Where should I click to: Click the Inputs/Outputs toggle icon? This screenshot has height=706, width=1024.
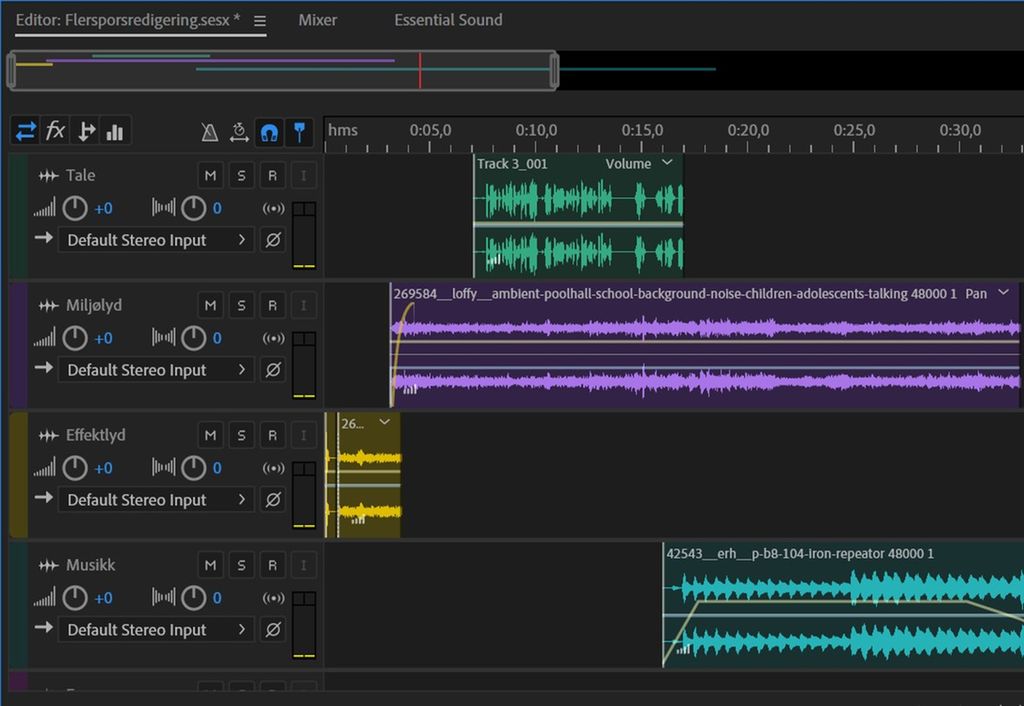(x=26, y=131)
